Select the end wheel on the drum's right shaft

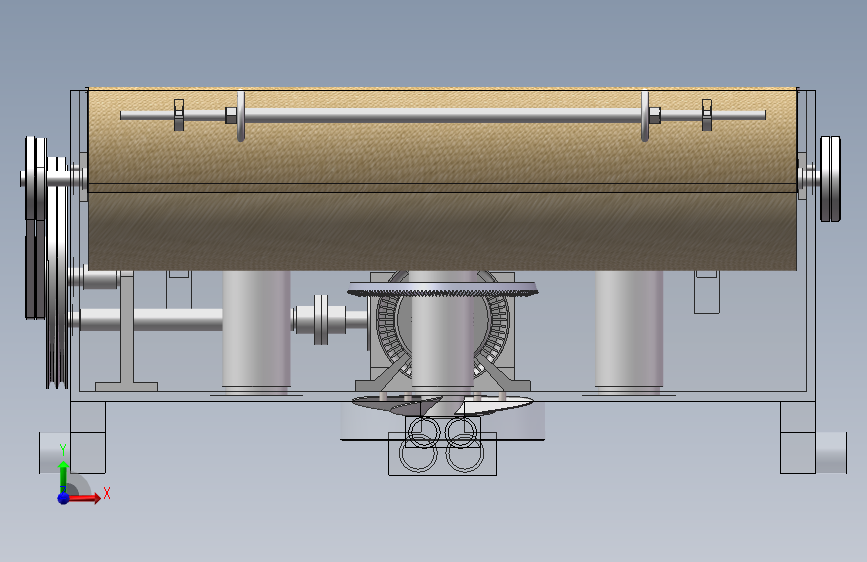pos(830,179)
